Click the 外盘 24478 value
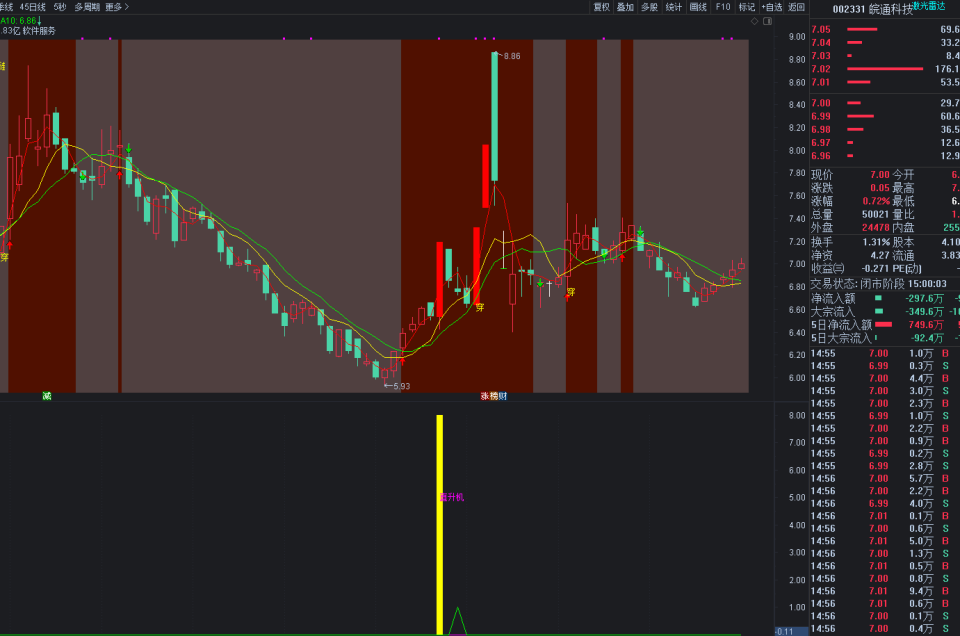960x636 pixels. click(876, 228)
